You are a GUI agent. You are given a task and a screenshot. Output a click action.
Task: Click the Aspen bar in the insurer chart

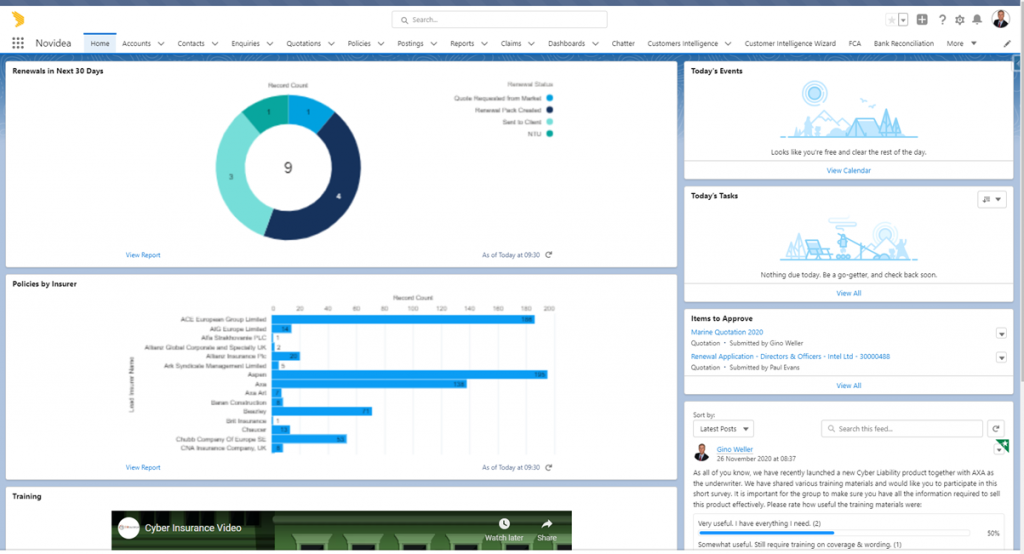tap(409, 374)
